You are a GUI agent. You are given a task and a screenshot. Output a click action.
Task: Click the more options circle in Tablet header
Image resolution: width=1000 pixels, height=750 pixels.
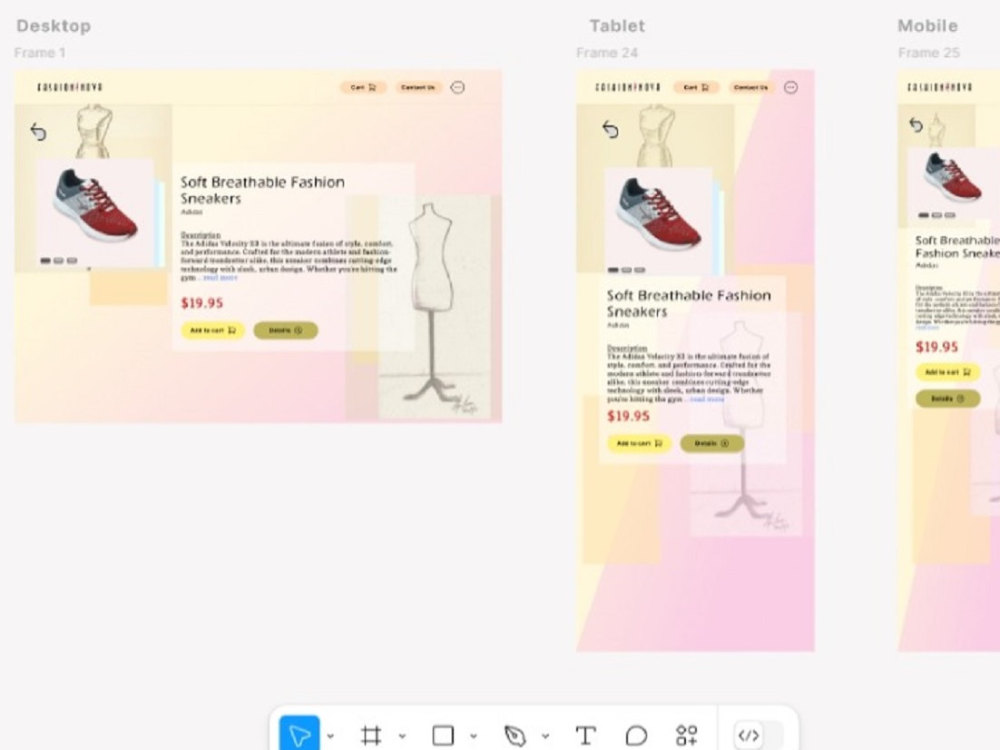tap(791, 87)
